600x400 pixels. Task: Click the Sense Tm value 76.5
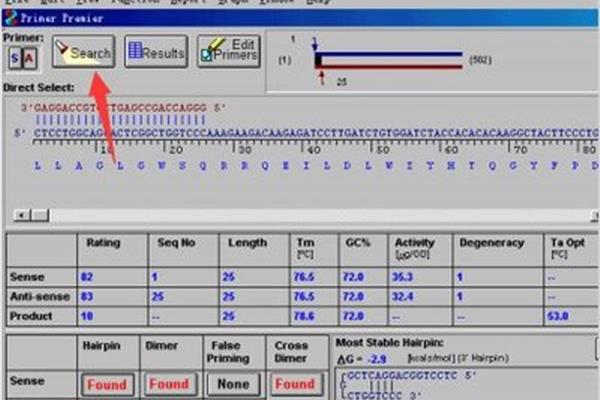click(x=304, y=277)
